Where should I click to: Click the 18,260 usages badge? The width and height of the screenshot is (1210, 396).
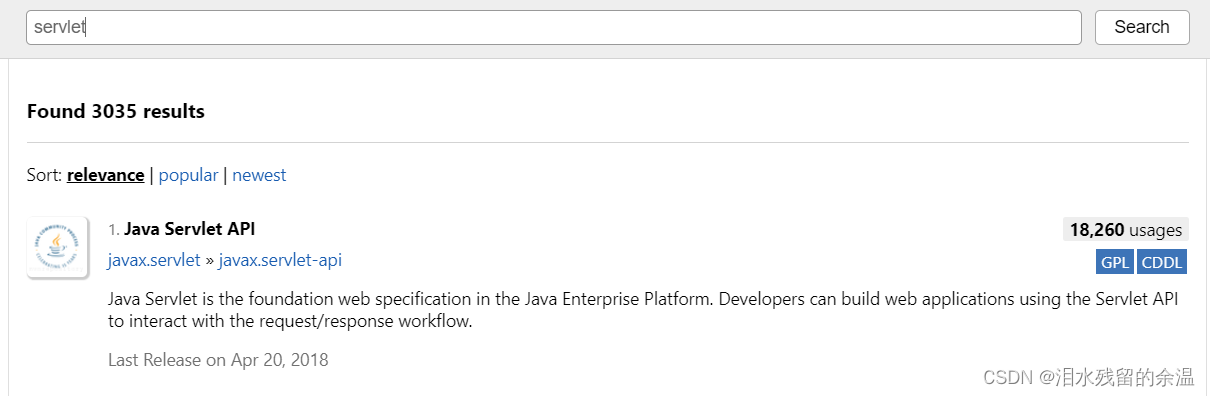pos(1126,230)
